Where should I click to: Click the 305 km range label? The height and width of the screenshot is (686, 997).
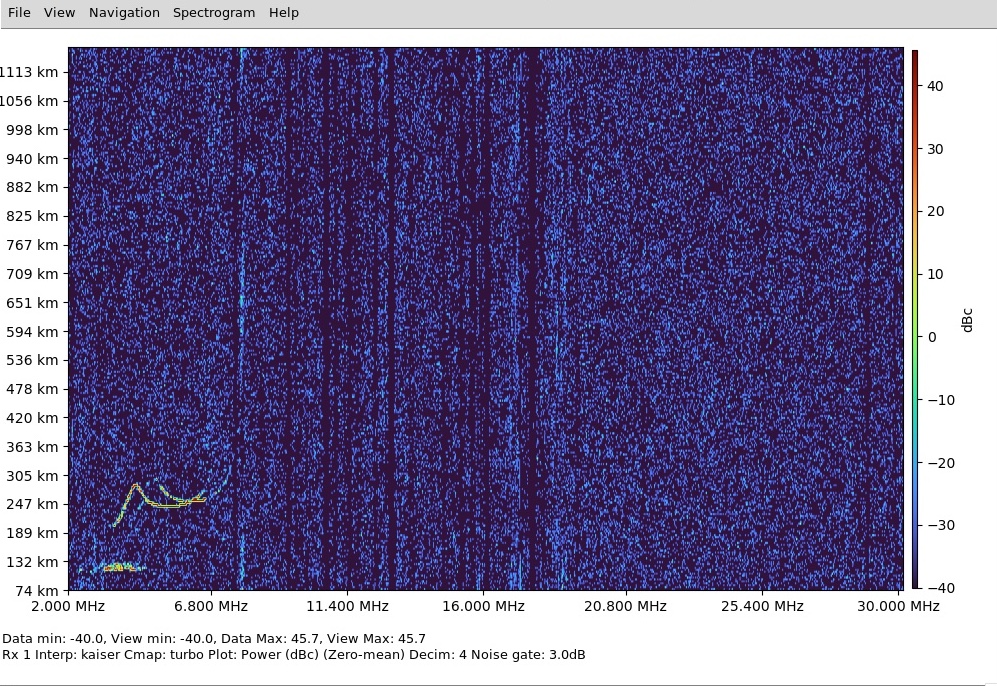32,476
